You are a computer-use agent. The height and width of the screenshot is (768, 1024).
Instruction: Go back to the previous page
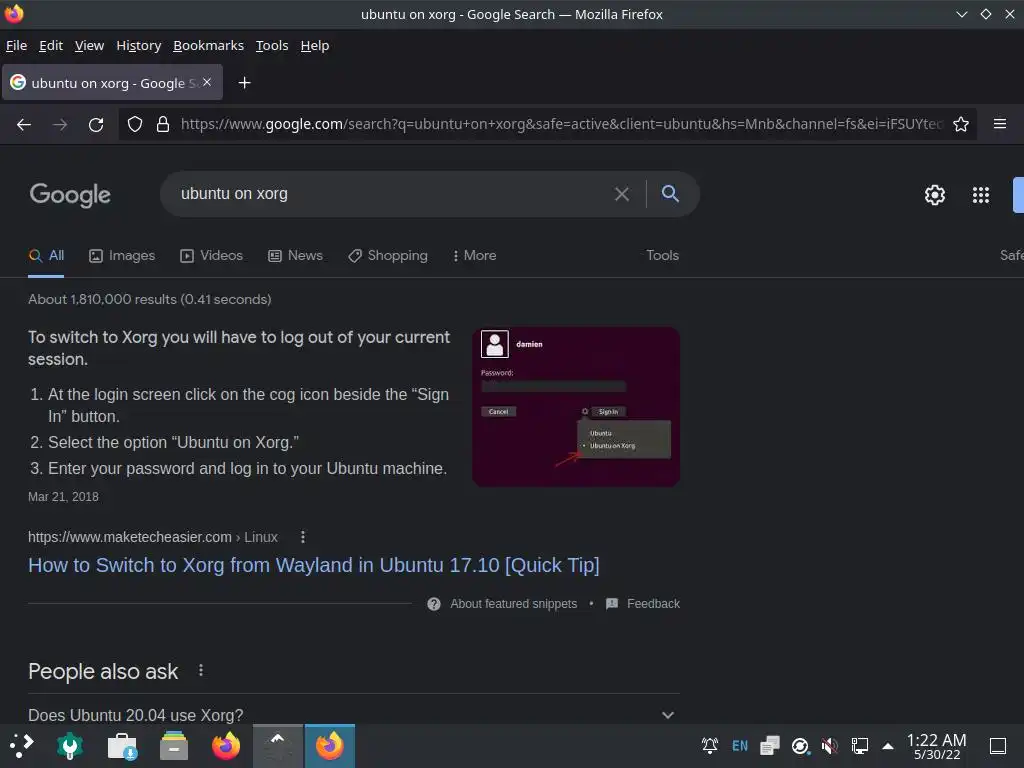(x=24, y=124)
